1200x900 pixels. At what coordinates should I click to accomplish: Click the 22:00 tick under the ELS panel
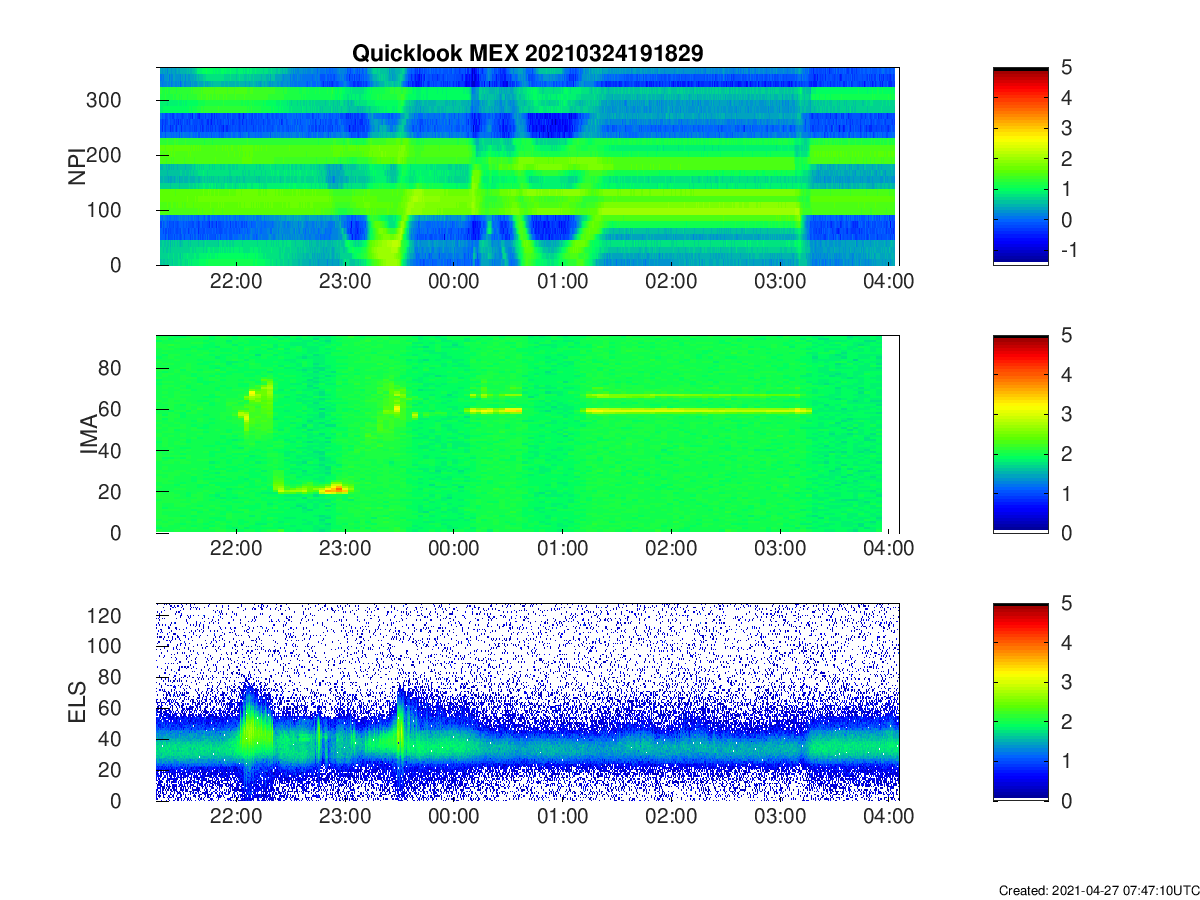[x=236, y=818]
